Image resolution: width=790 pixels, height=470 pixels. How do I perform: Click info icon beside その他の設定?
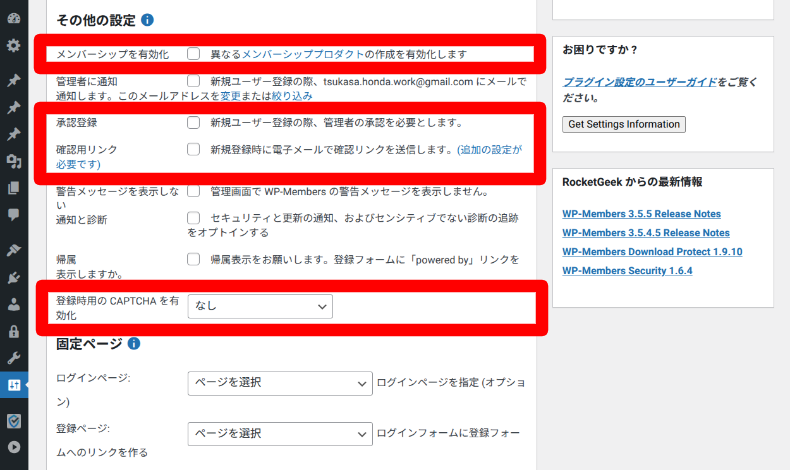147,20
